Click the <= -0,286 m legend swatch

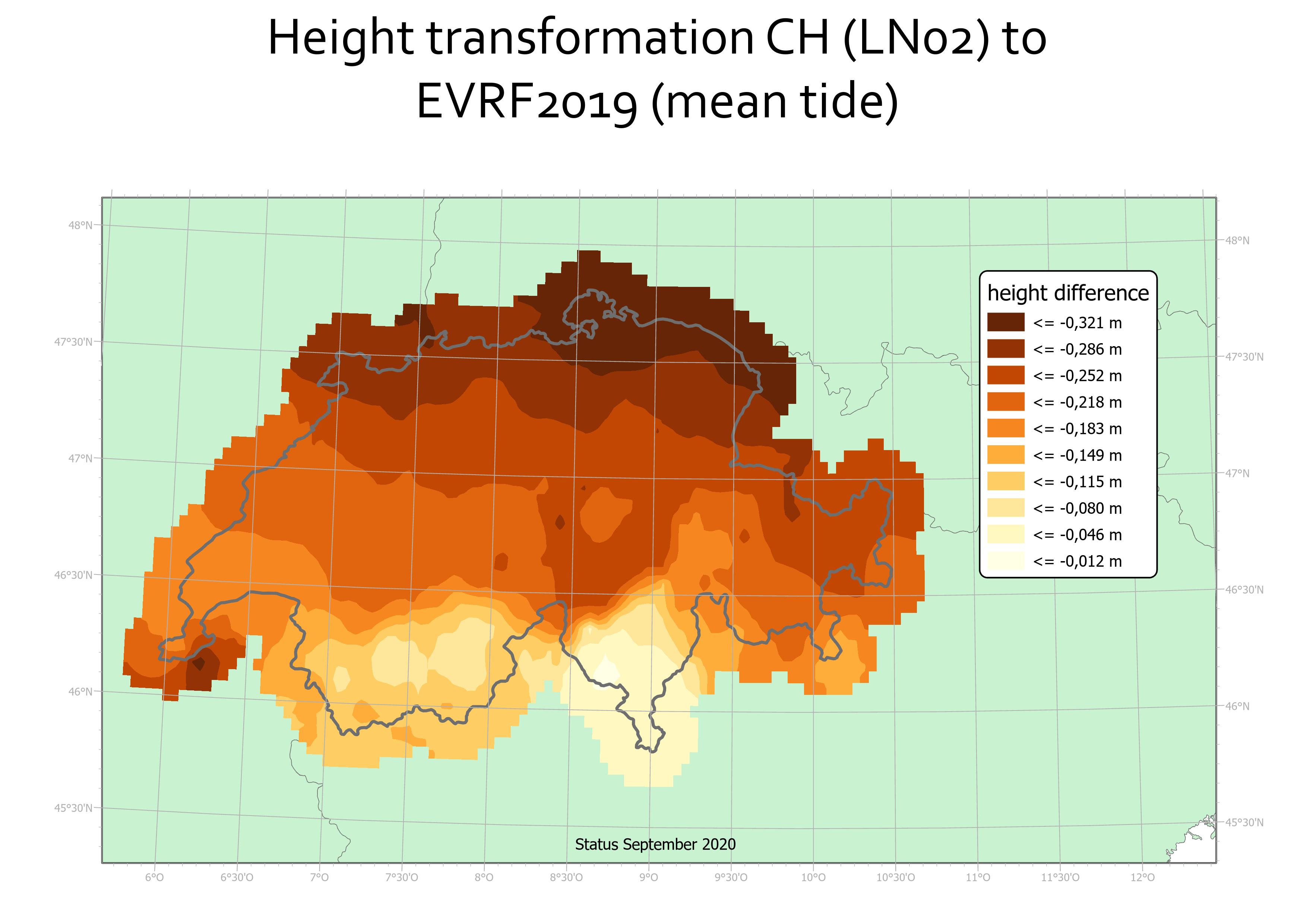pyautogui.click(x=1005, y=348)
